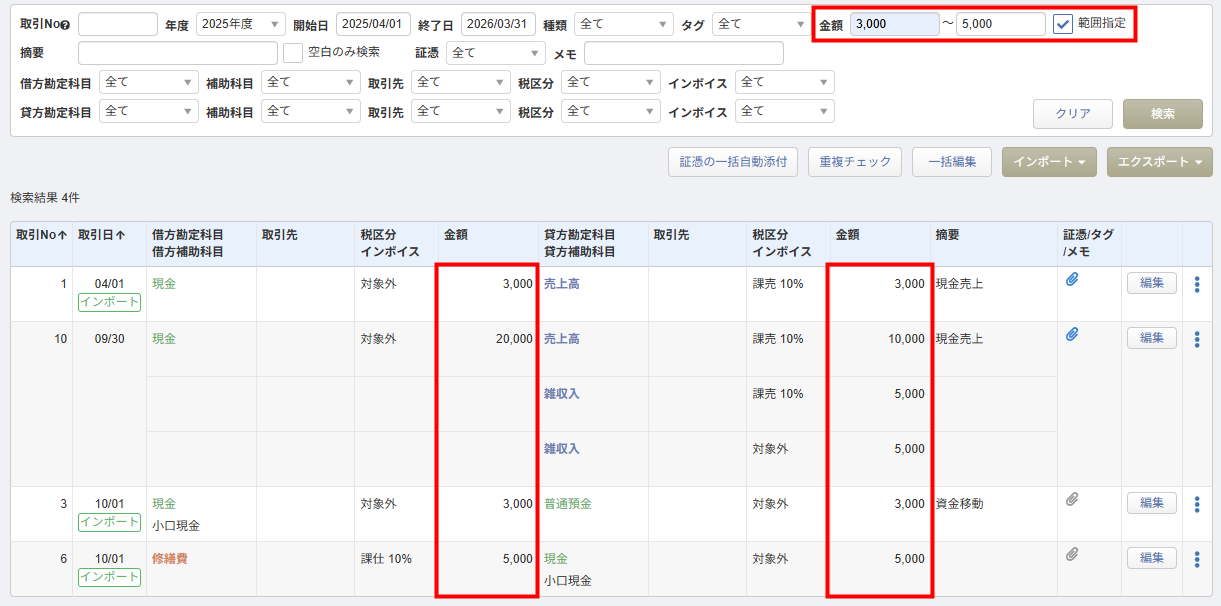Open the 種類 dropdown
Viewport: 1221px width, 606px height.
[x=624, y=24]
